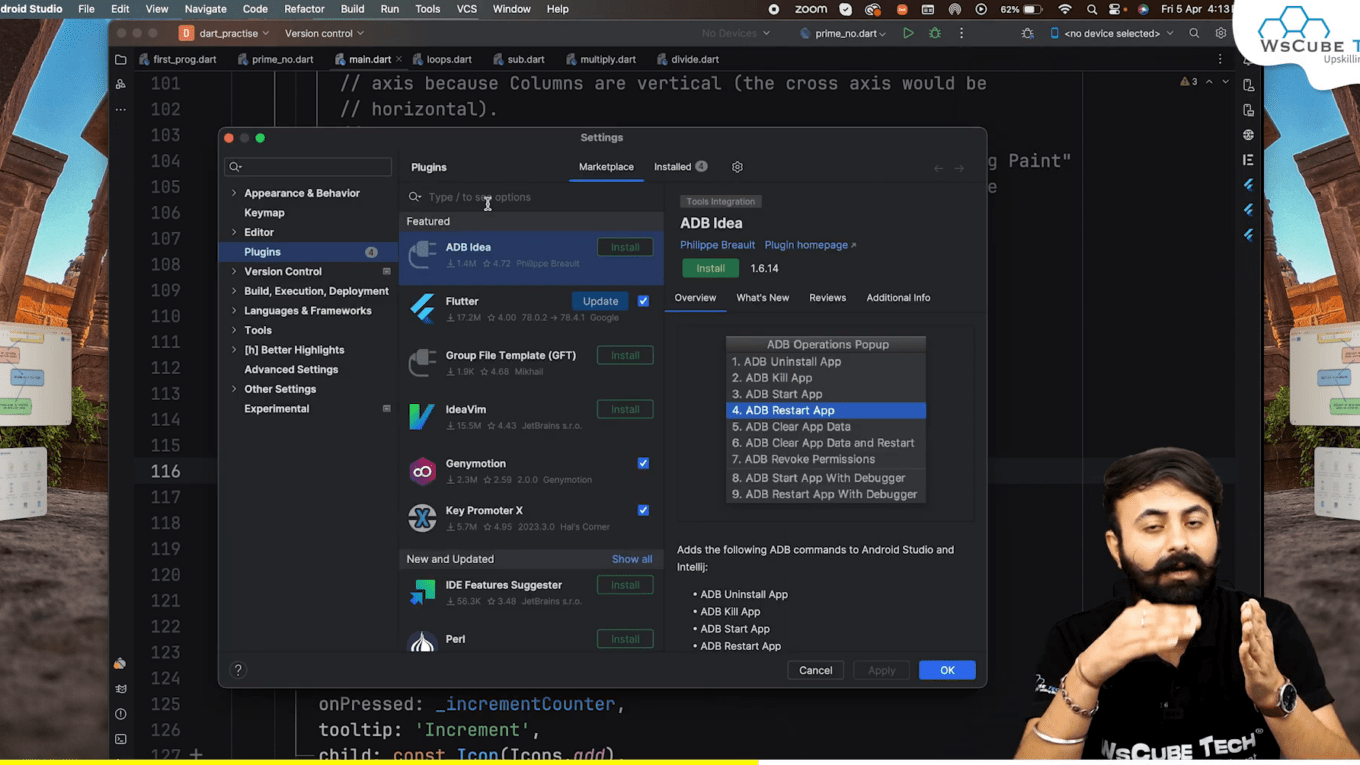1360x765 pixels.
Task: Install IDE Features Suggester plugin
Action: point(625,585)
